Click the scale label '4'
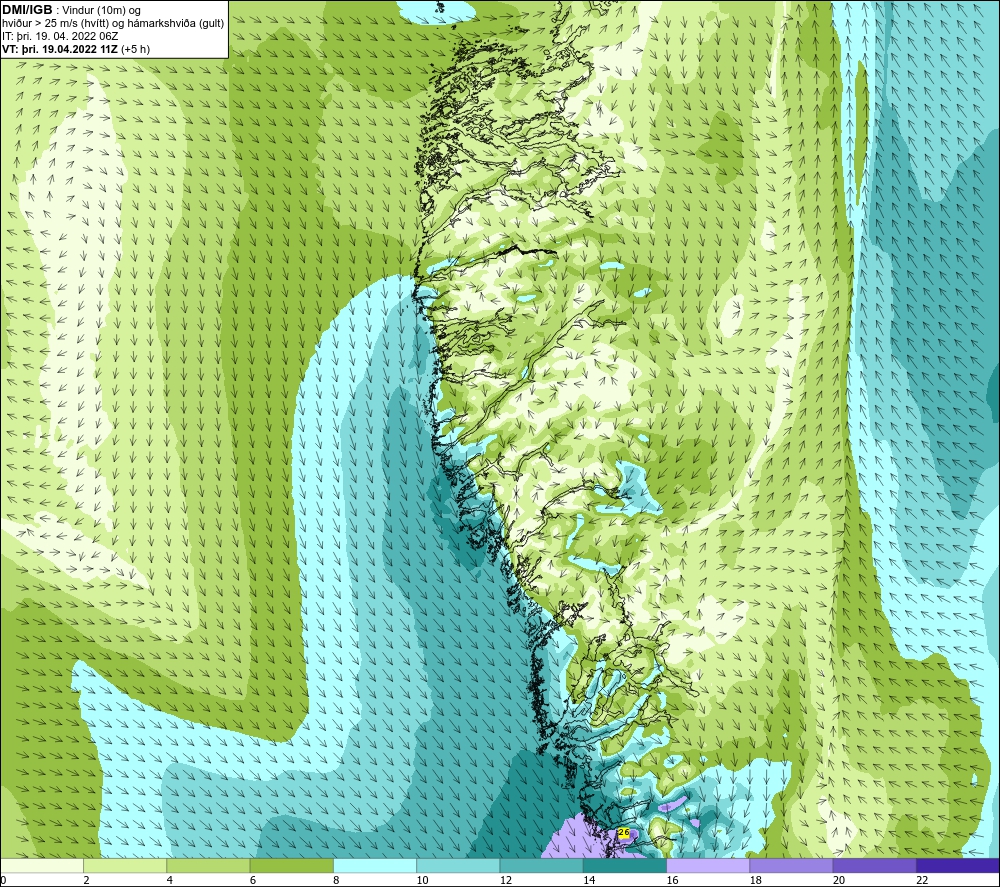The height and width of the screenshot is (887, 1000). pyautogui.click(x=170, y=880)
